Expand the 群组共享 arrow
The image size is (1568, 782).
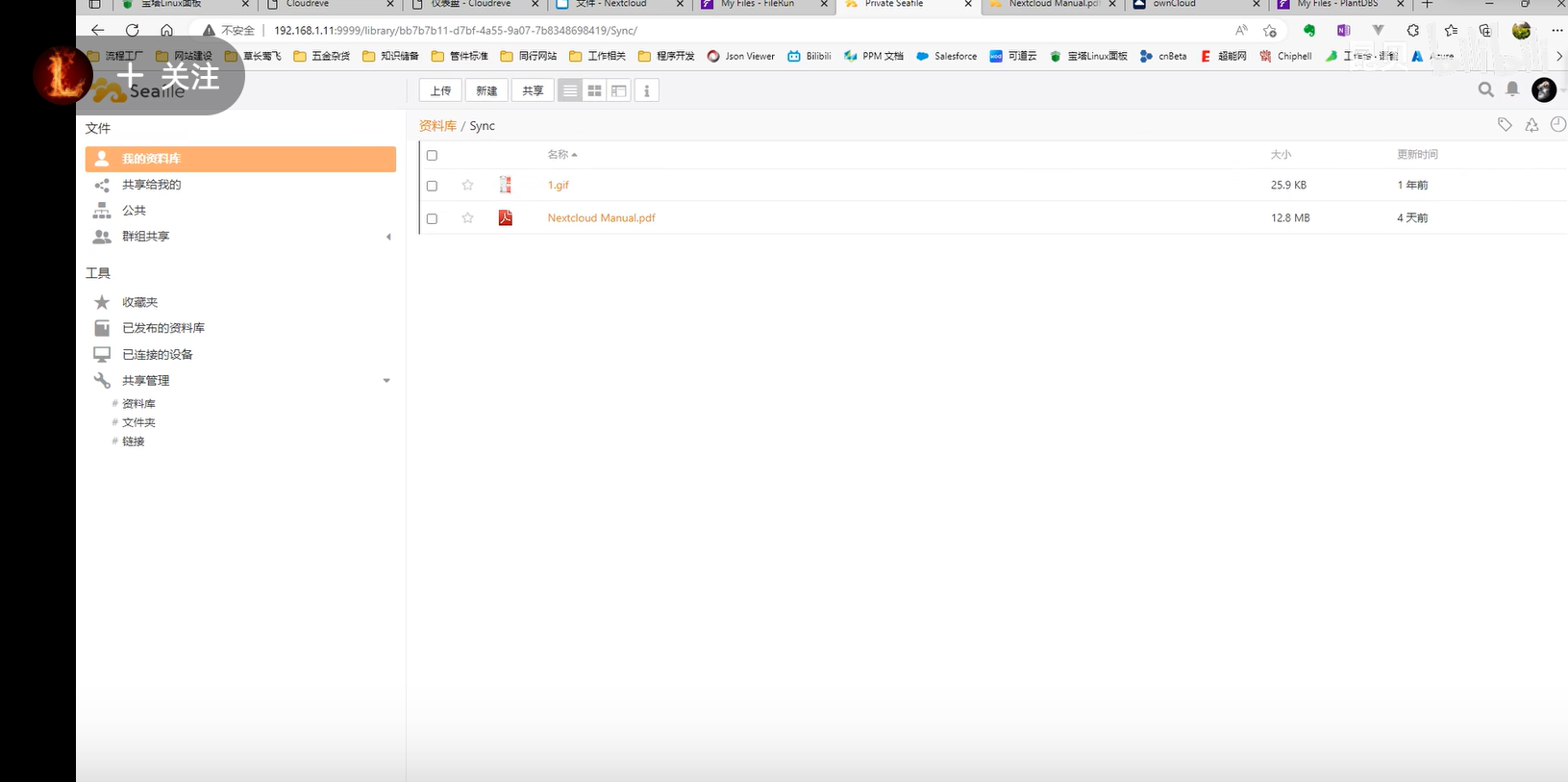(388, 237)
